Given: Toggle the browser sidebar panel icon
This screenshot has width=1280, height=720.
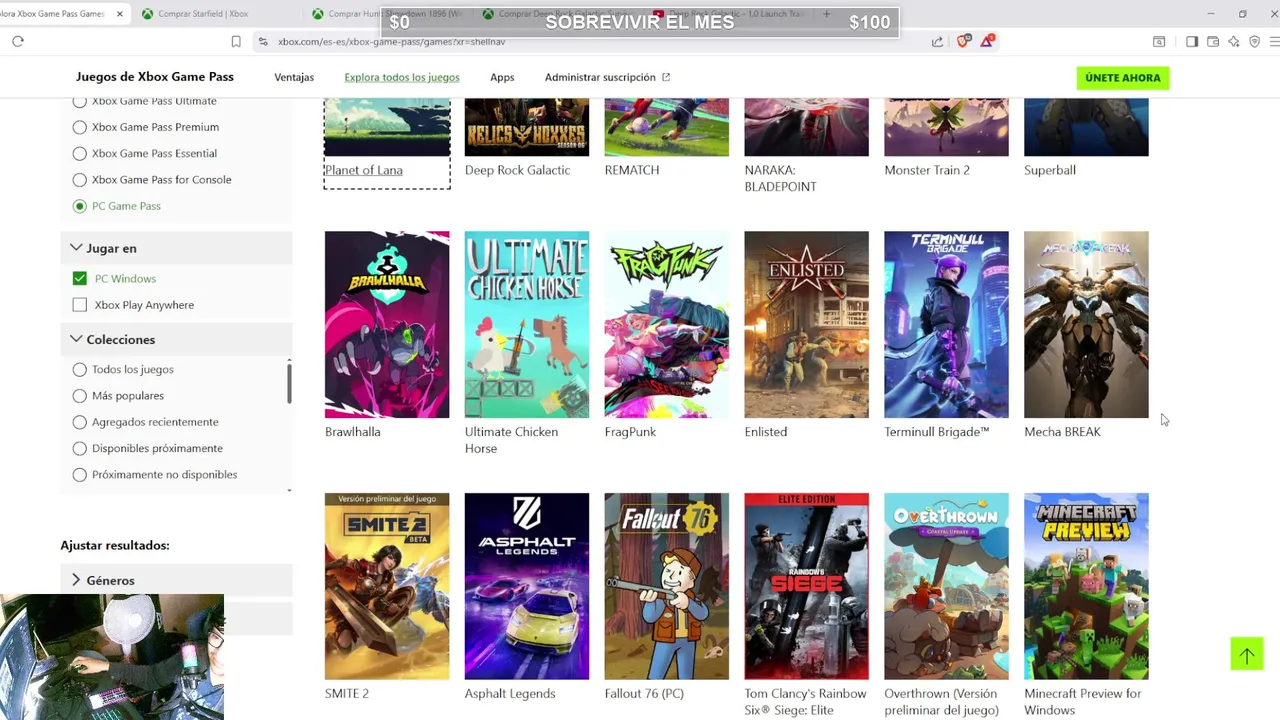Looking at the screenshot, I should [x=1192, y=41].
